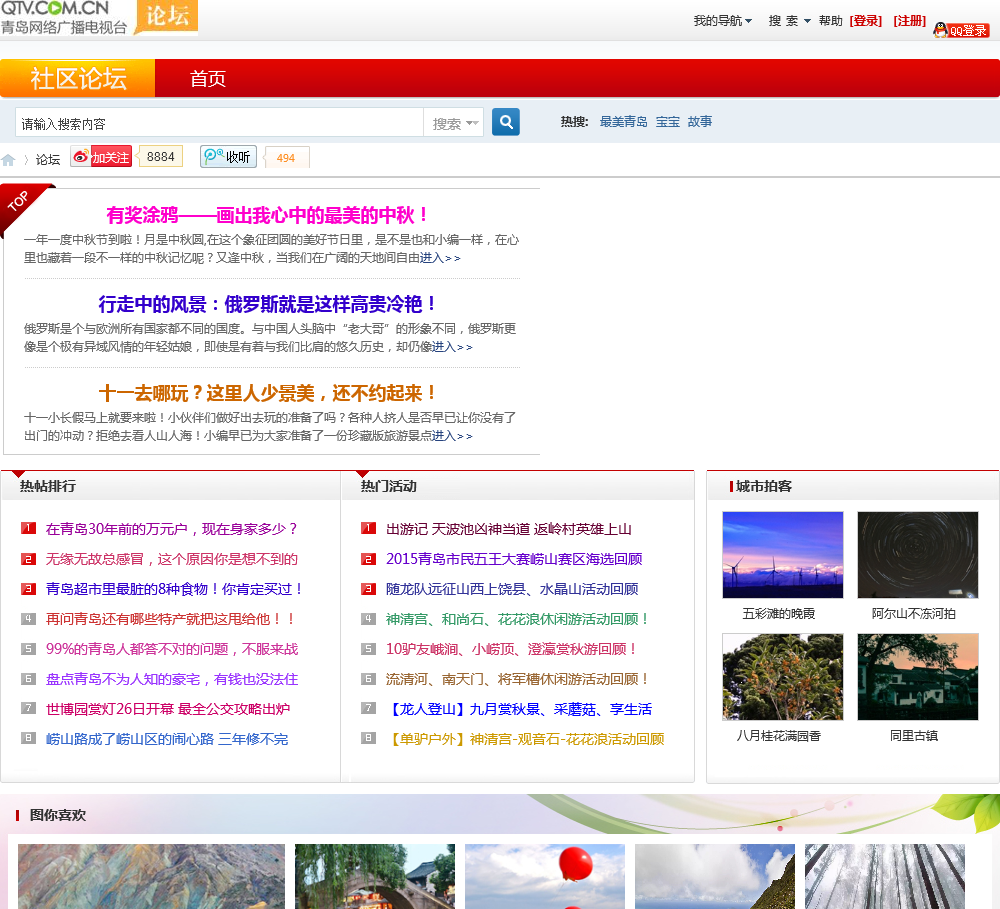
Task: Open the 搜索 dropdown in top bar
Action: coord(789,21)
